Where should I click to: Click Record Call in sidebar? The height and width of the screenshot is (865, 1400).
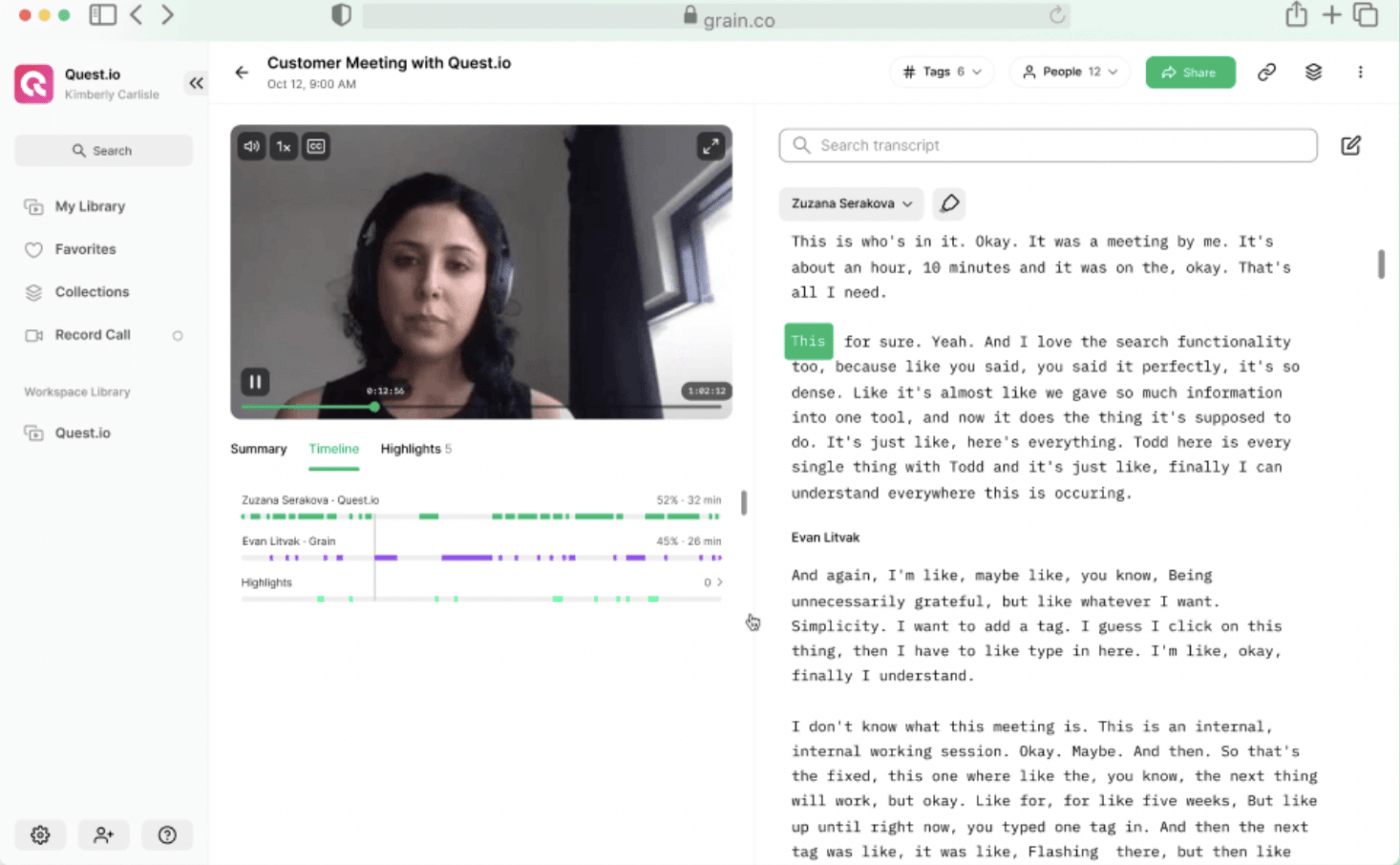92,335
